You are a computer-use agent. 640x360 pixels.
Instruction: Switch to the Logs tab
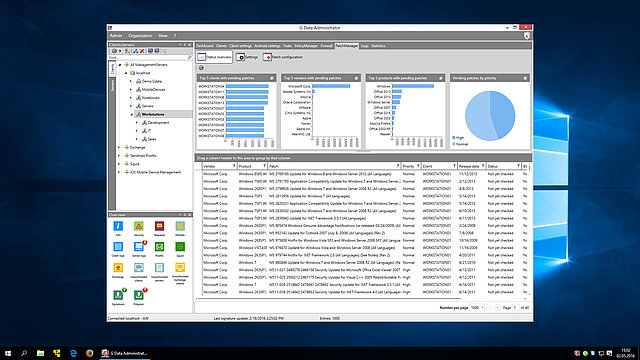[364, 46]
